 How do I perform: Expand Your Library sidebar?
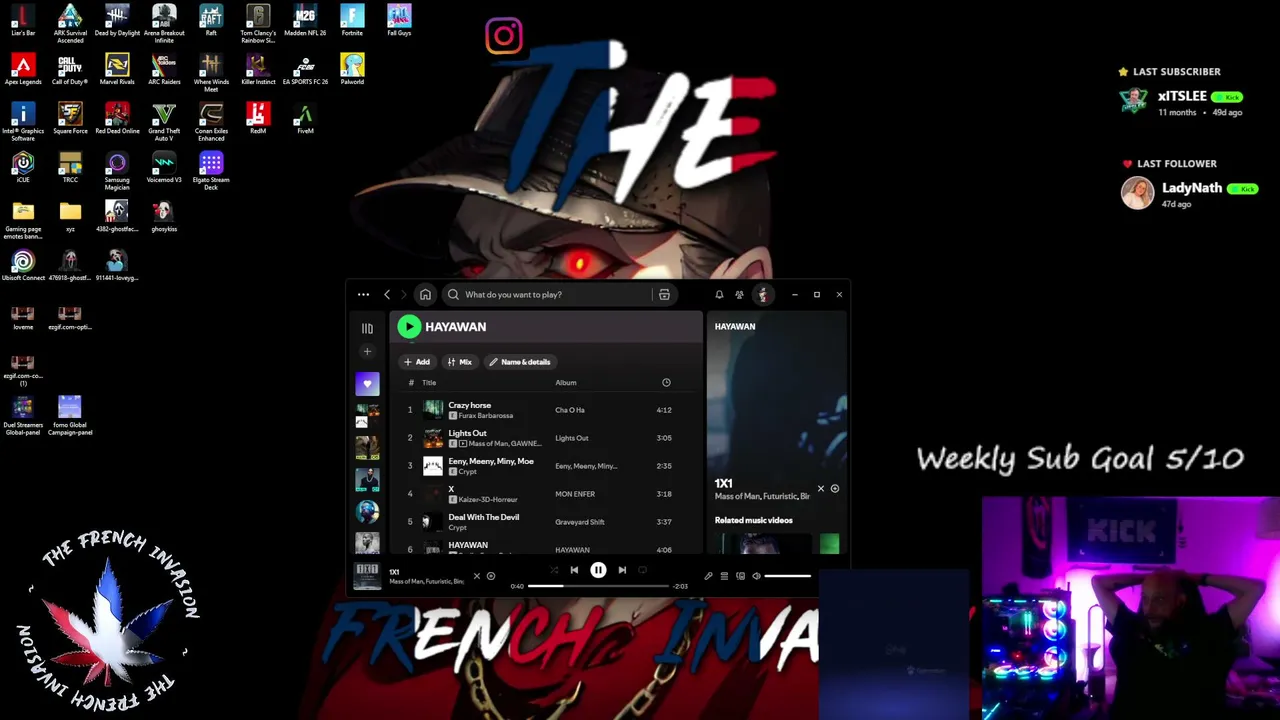(367, 328)
